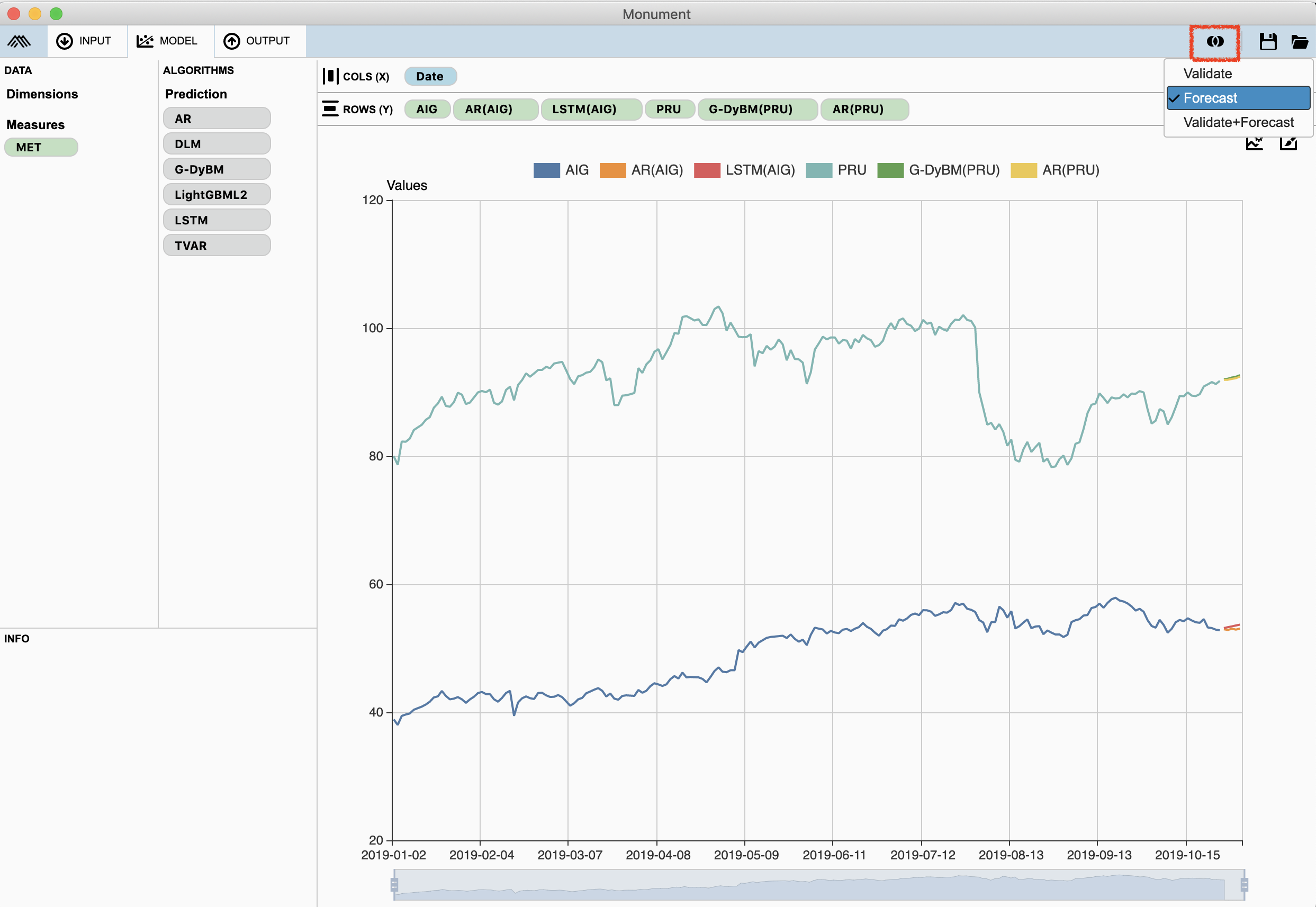1316x907 pixels.
Task: Switch to the INPUT tab
Action: coord(87,41)
